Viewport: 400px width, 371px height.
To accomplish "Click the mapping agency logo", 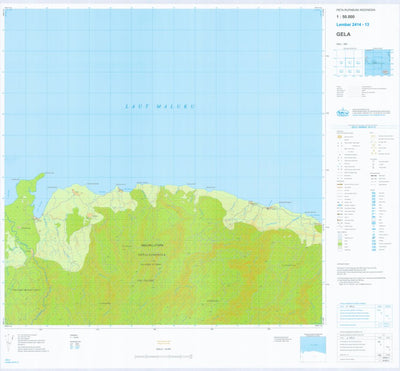I will pos(342,112).
